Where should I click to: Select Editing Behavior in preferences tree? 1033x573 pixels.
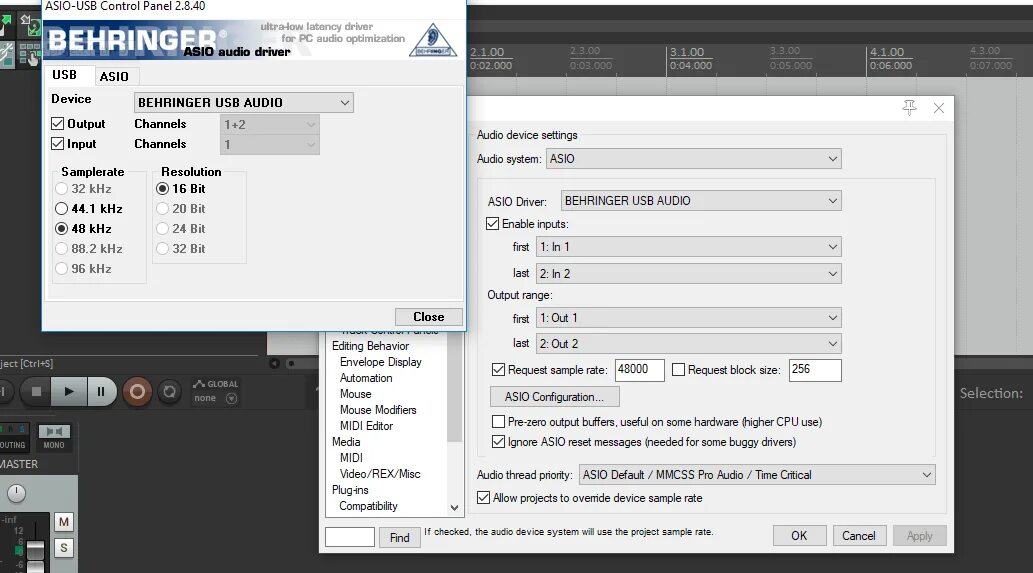[370, 346]
